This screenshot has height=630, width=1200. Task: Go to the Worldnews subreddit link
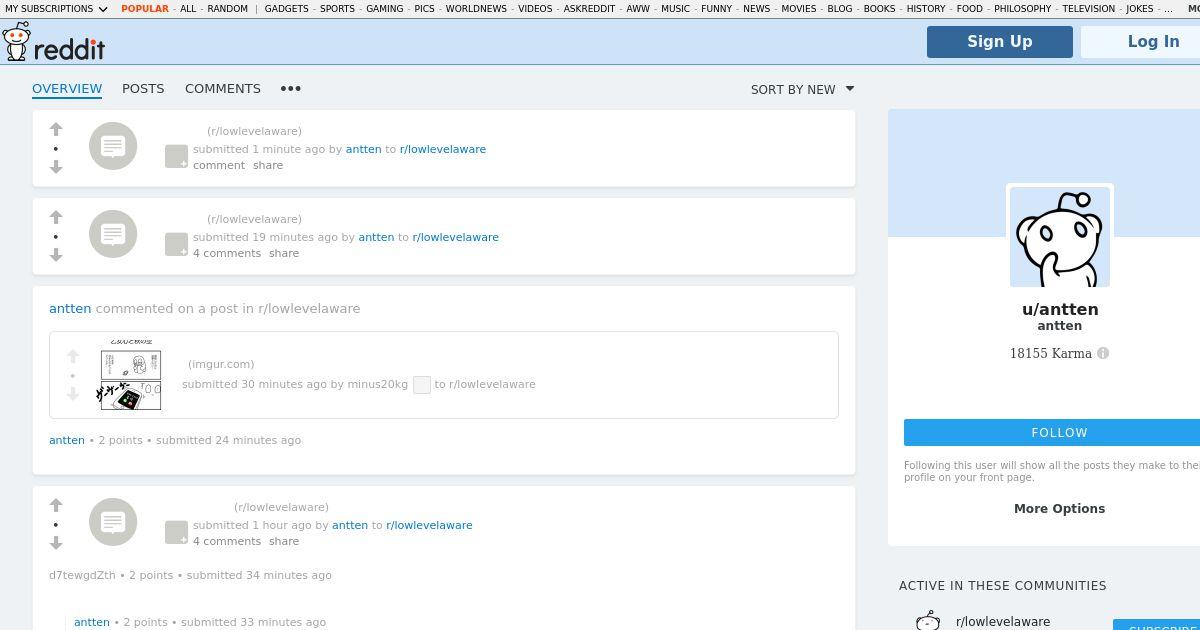pos(476,9)
